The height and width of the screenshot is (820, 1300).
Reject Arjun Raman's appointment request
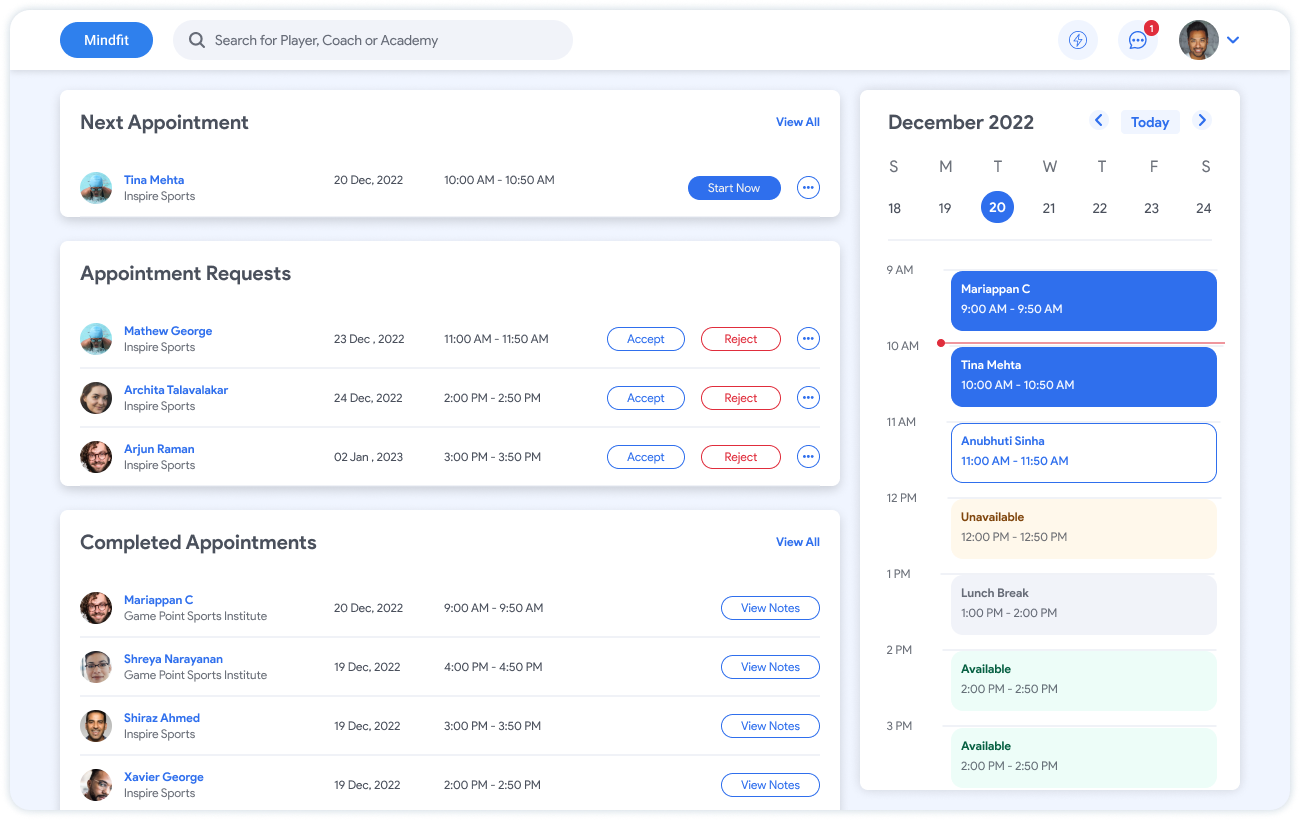click(741, 457)
